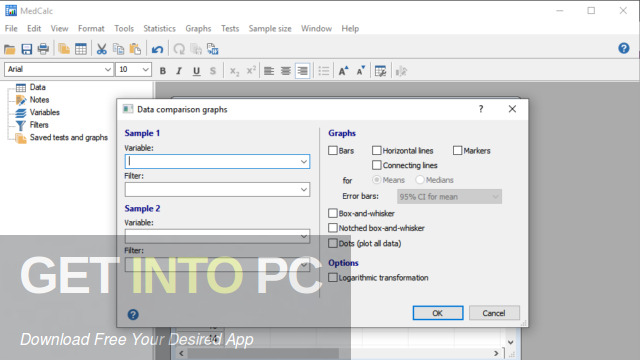
Task: Click the Print toolbar icon
Action: tap(43, 49)
